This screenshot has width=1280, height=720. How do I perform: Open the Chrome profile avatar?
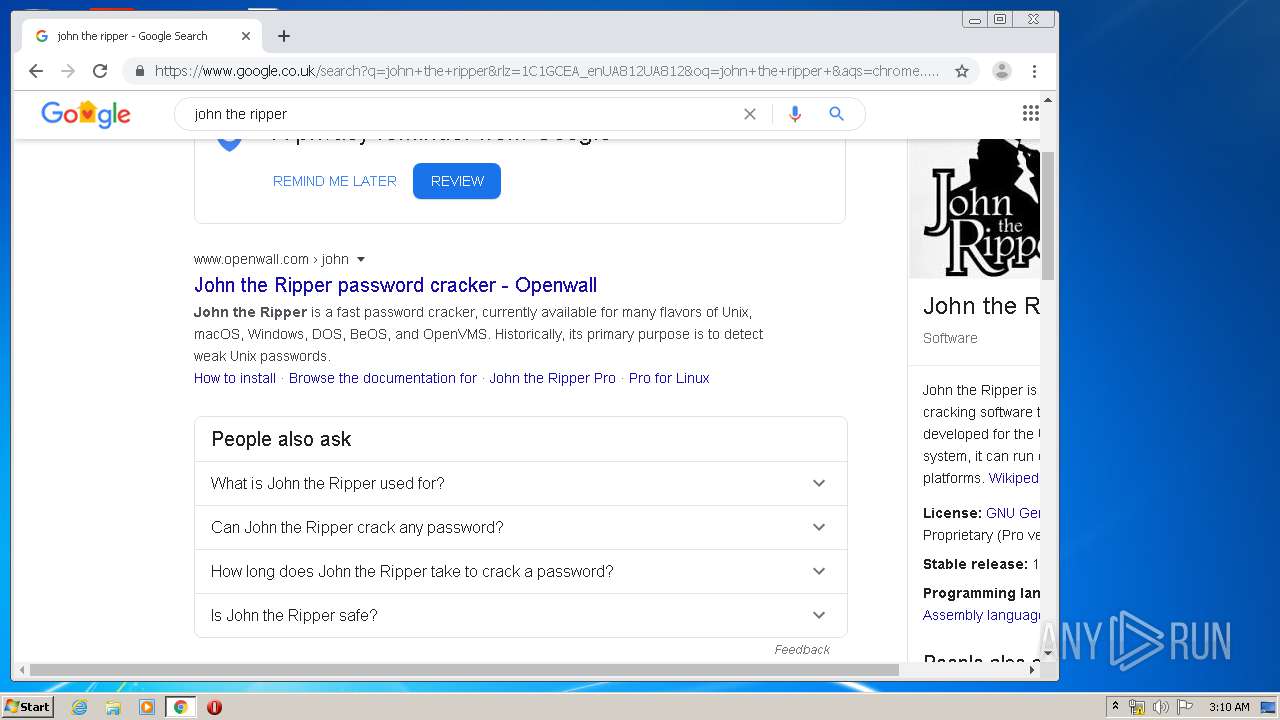click(1001, 71)
